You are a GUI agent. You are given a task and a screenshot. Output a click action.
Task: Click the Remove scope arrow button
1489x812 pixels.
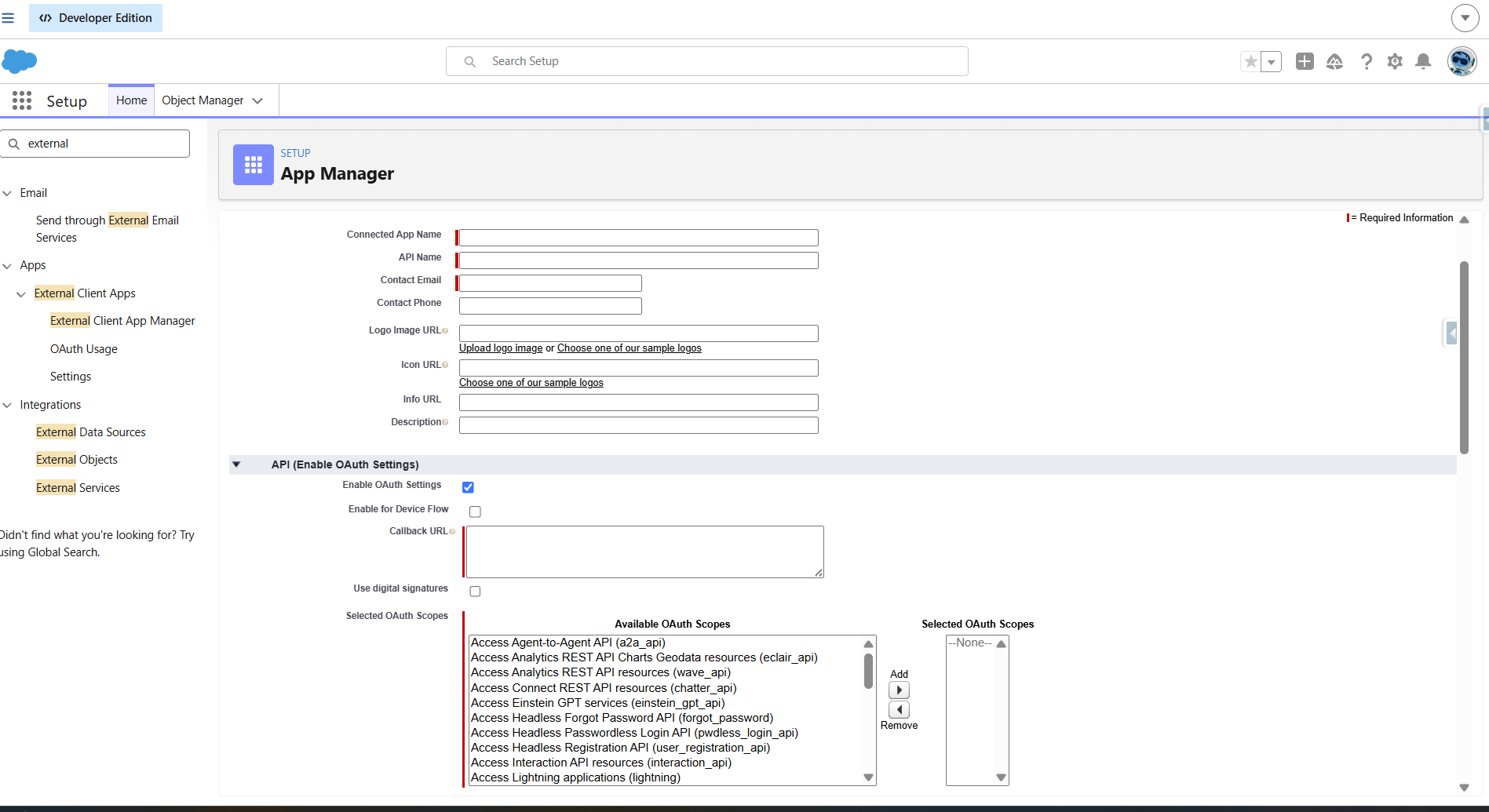899,710
